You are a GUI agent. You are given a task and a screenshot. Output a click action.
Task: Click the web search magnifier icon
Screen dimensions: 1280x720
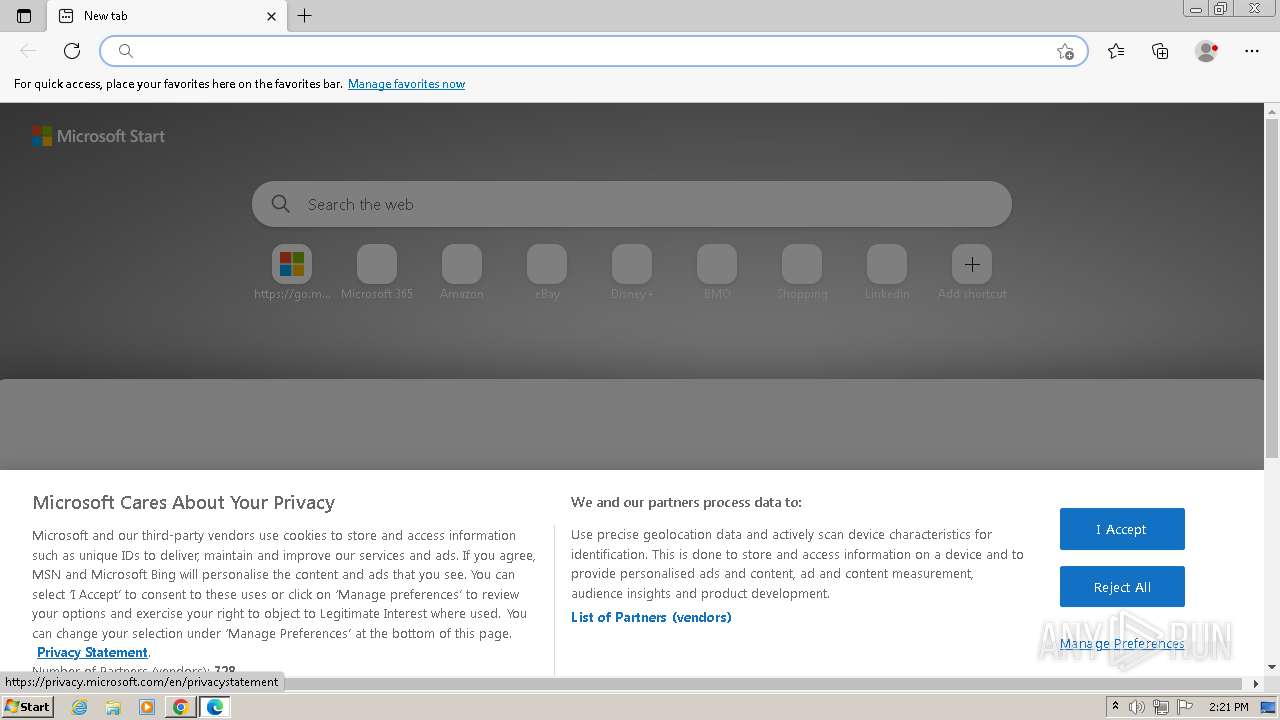[x=281, y=204]
